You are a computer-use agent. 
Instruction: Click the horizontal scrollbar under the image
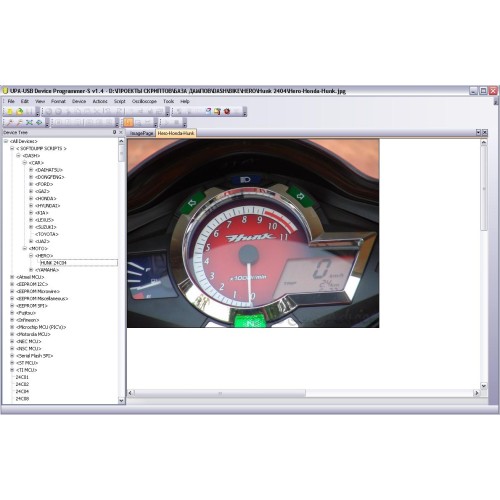[x=220, y=393]
